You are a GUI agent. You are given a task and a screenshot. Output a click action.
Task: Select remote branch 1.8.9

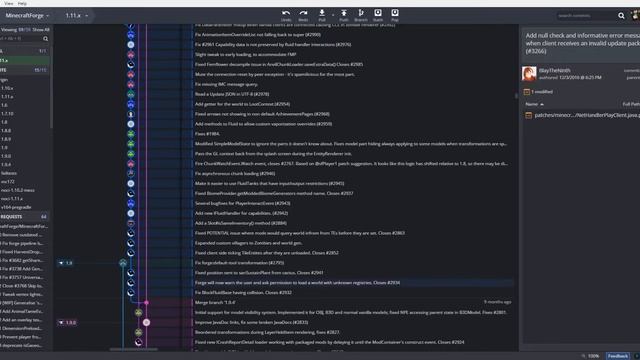pos(6,139)
